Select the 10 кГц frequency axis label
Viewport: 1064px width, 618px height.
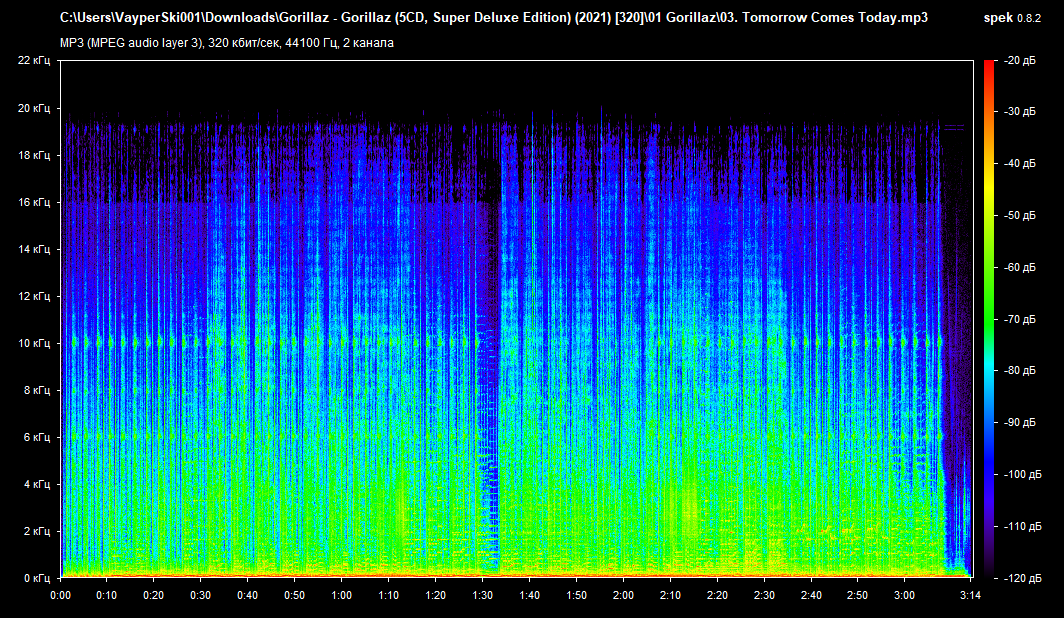(33, 343)
